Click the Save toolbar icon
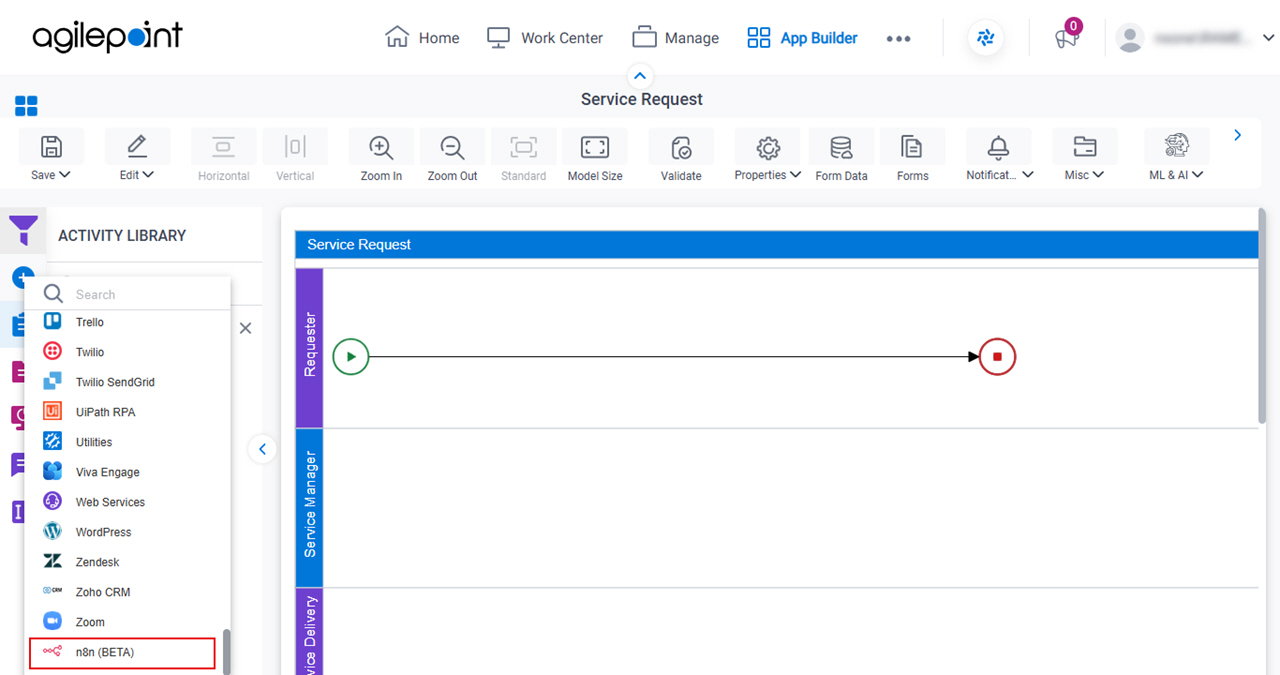 51,147
